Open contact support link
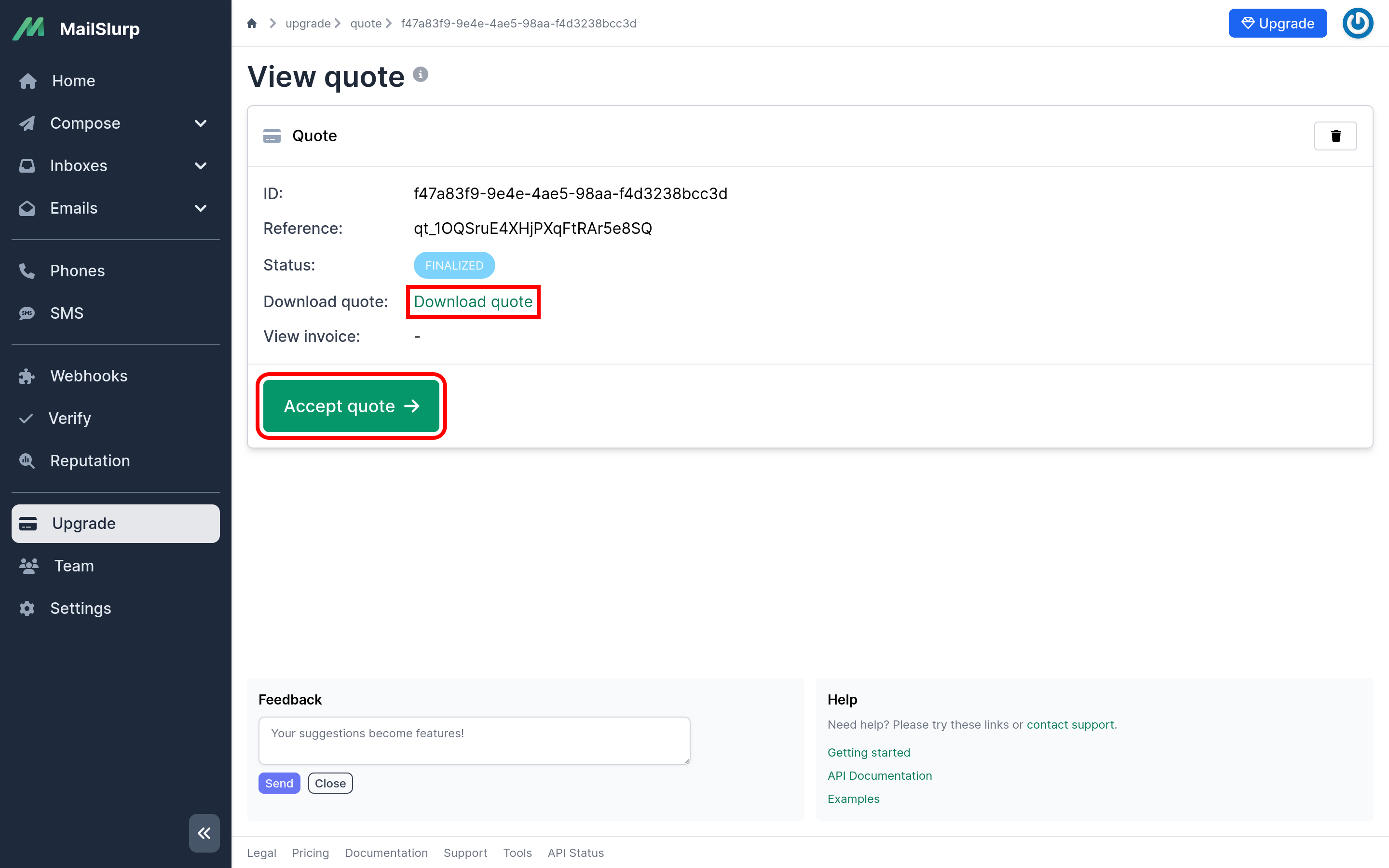This screenshot has height=868, width=1389. coord(1070,724)
